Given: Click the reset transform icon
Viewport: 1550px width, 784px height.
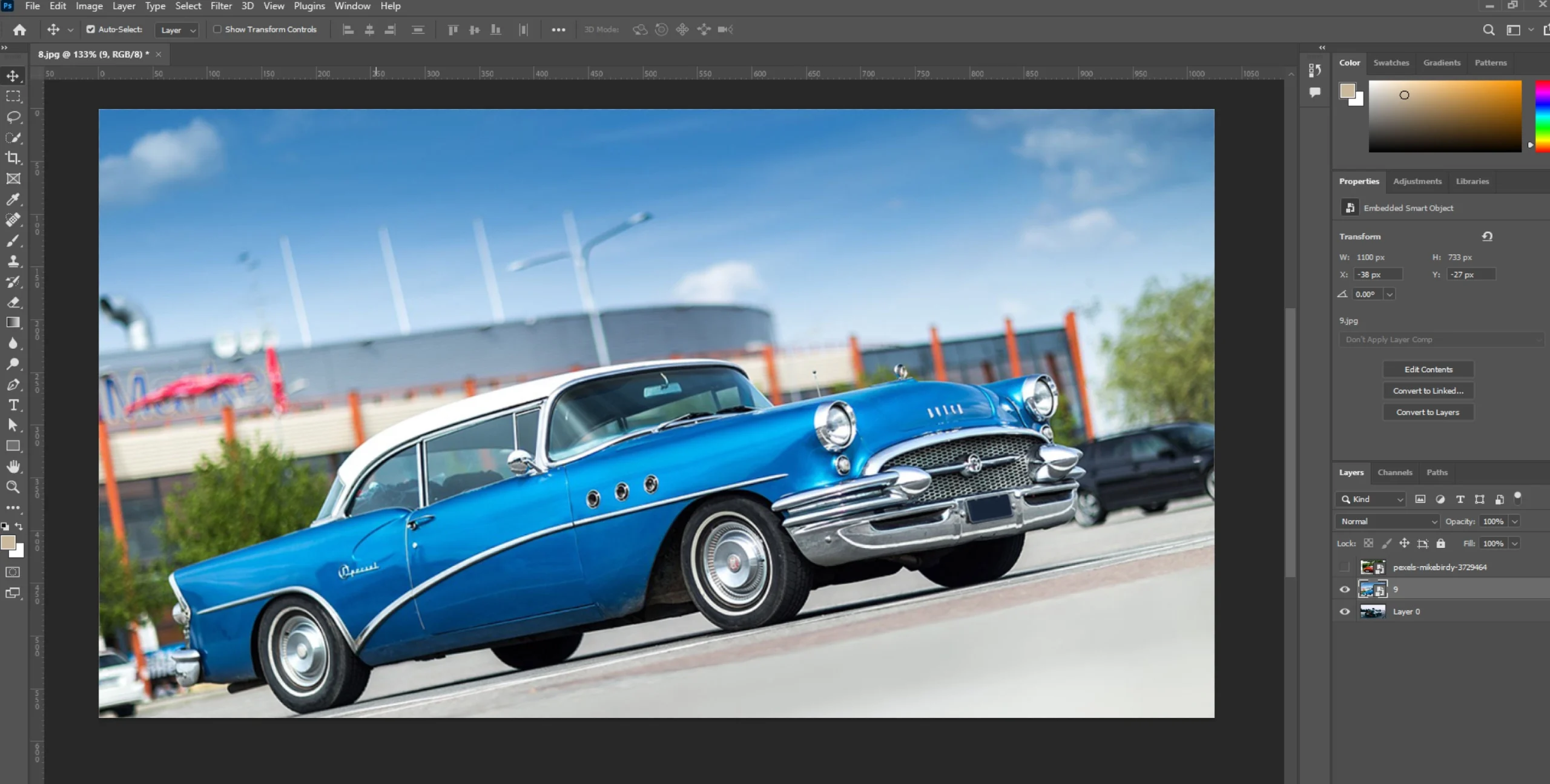Looking at the screenshot, I should (x=1487, y=236).
